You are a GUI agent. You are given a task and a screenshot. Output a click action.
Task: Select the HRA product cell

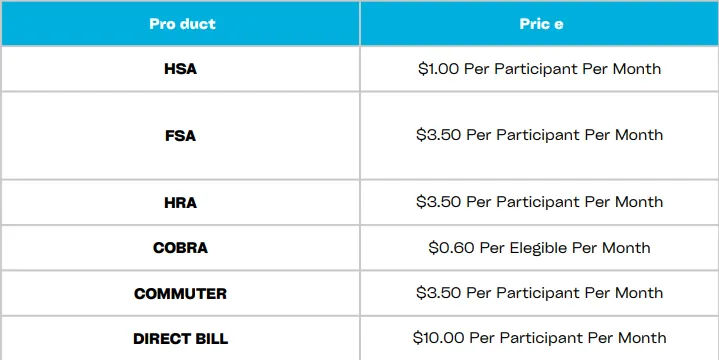tap(181, 203)
